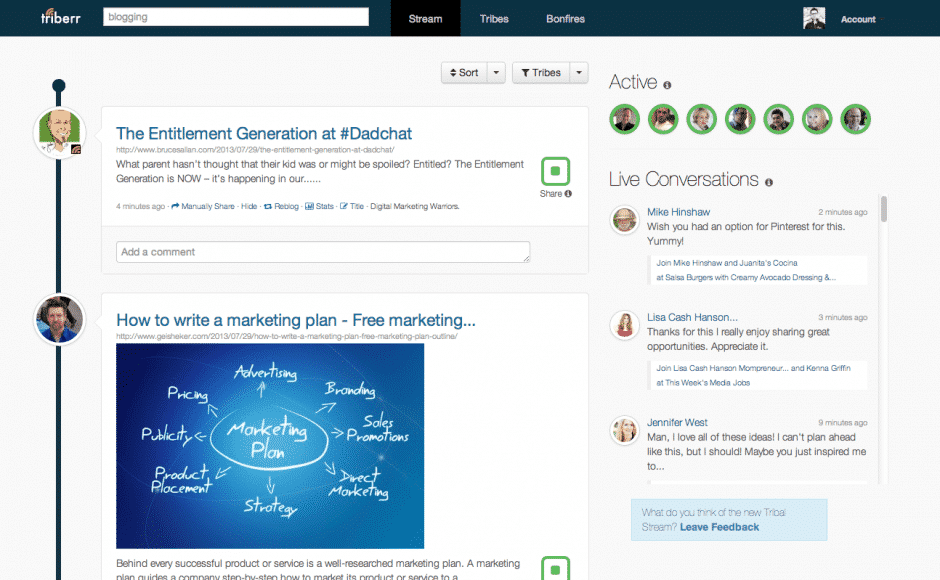Image resolution: width=940 pixels, height=580 pixels.
Task: Open the Title edit icon
Action: [344, 206]
